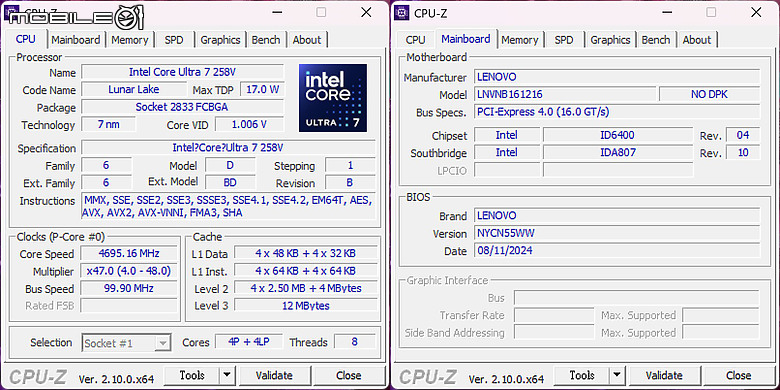Click Tools button in left window
Viewport: 780px width, 390px height.
point(192,375)
